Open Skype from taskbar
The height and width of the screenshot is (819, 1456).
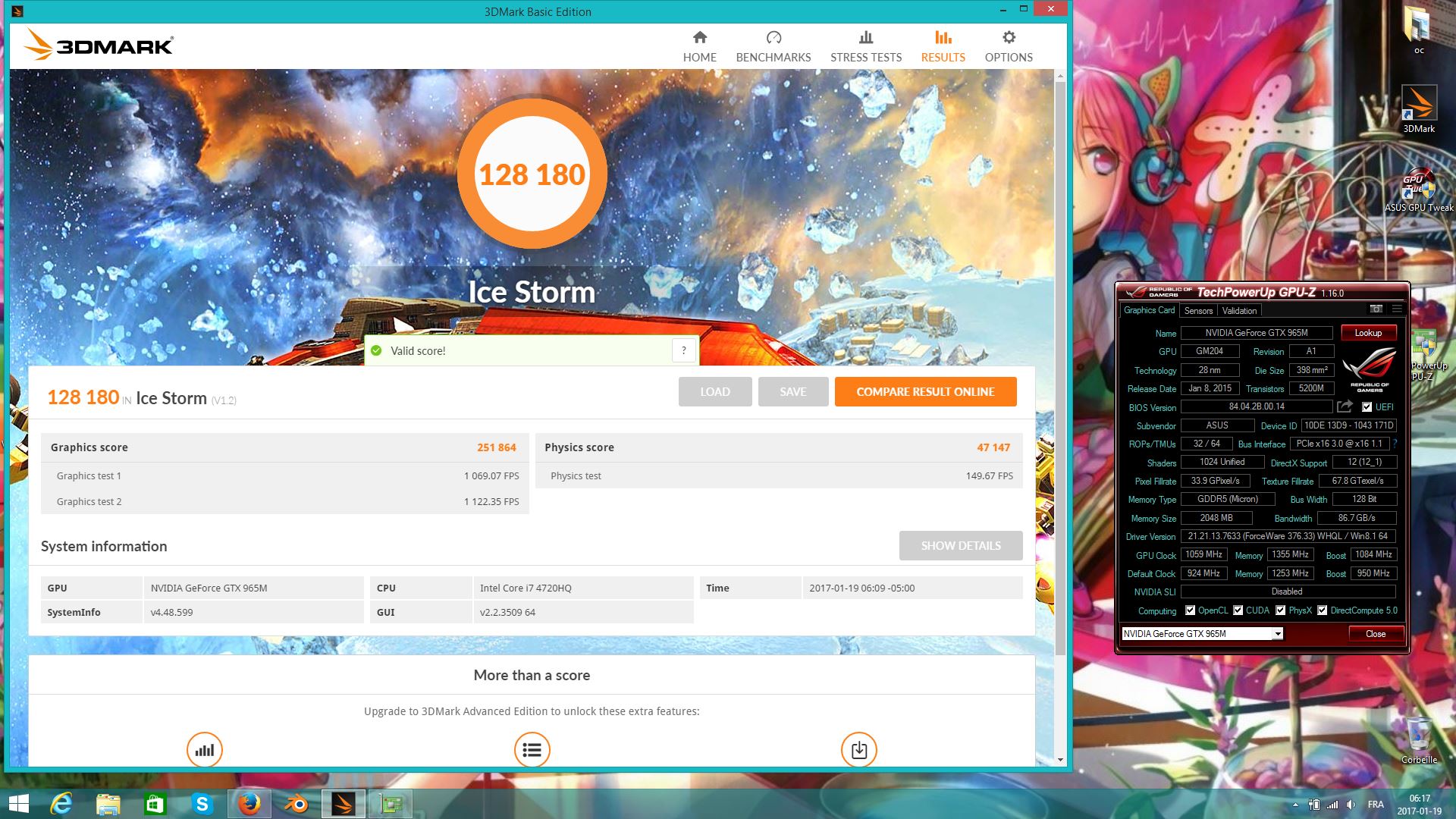click(x=202, y=804)
